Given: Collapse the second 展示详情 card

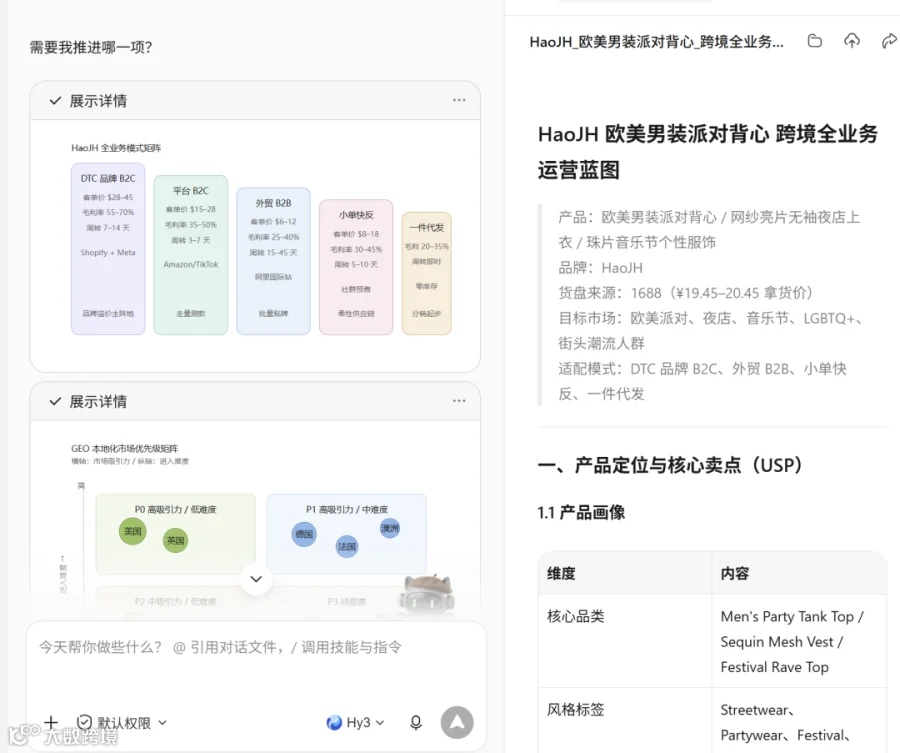Looking at the screenshot, I should 55,402.
